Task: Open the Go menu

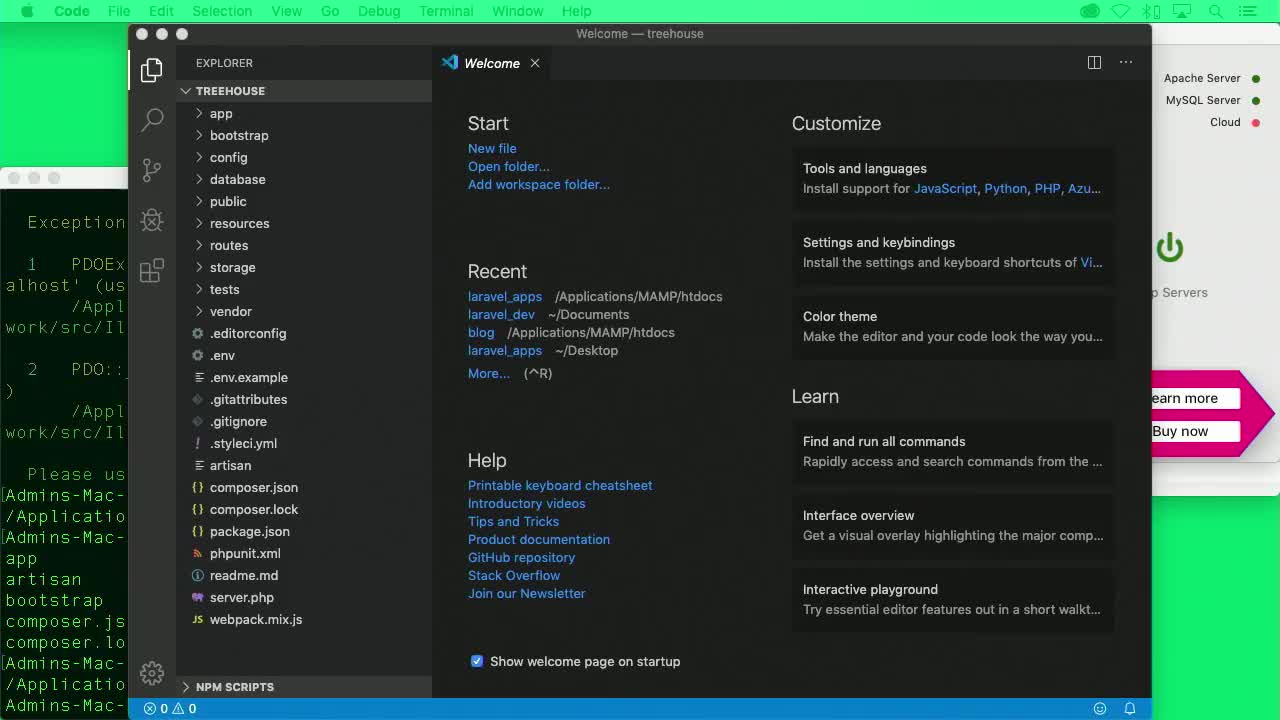Action: point(330,11)
